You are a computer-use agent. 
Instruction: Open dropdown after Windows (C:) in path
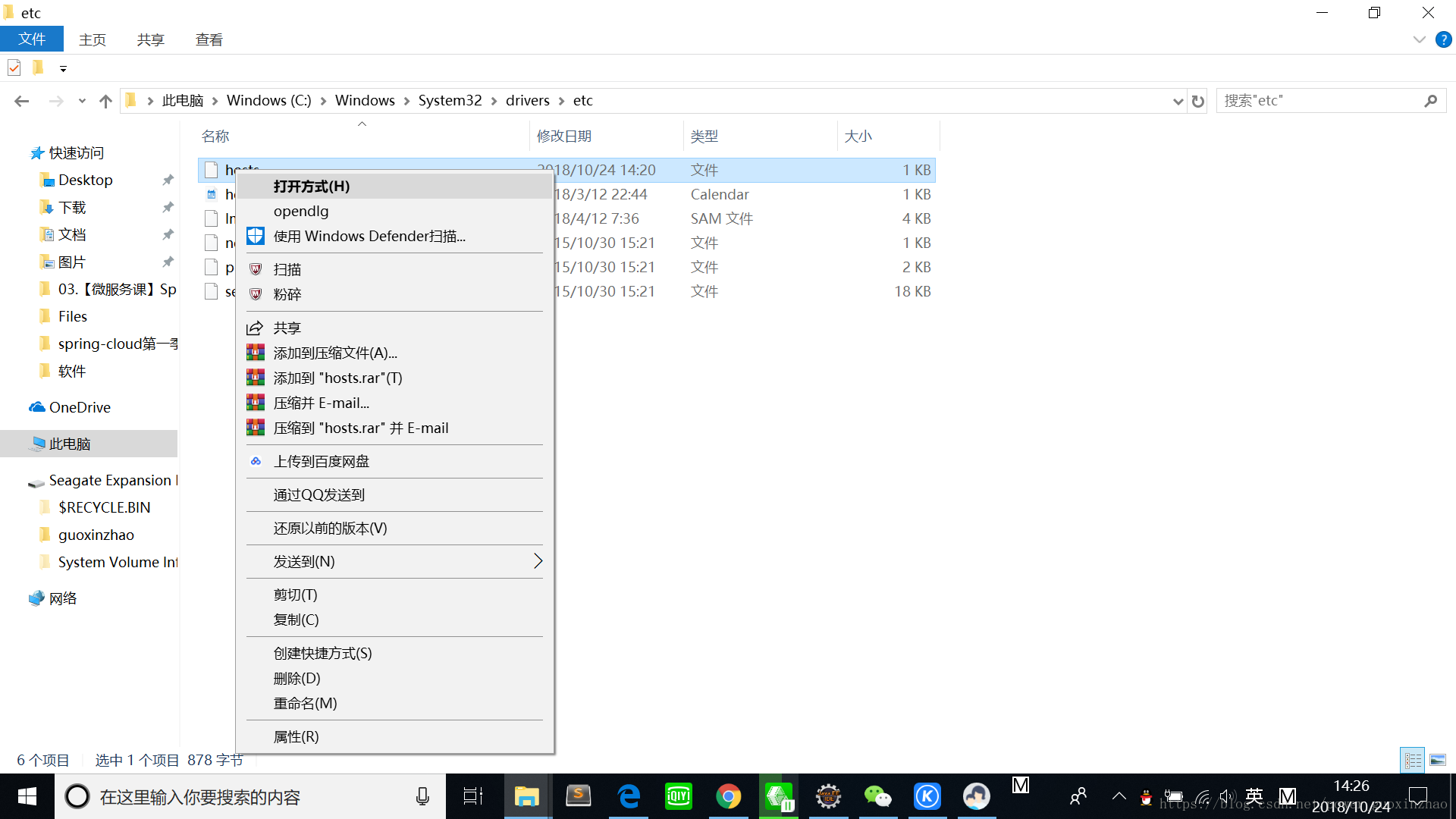pyautogui.click(x=323, y=101)
